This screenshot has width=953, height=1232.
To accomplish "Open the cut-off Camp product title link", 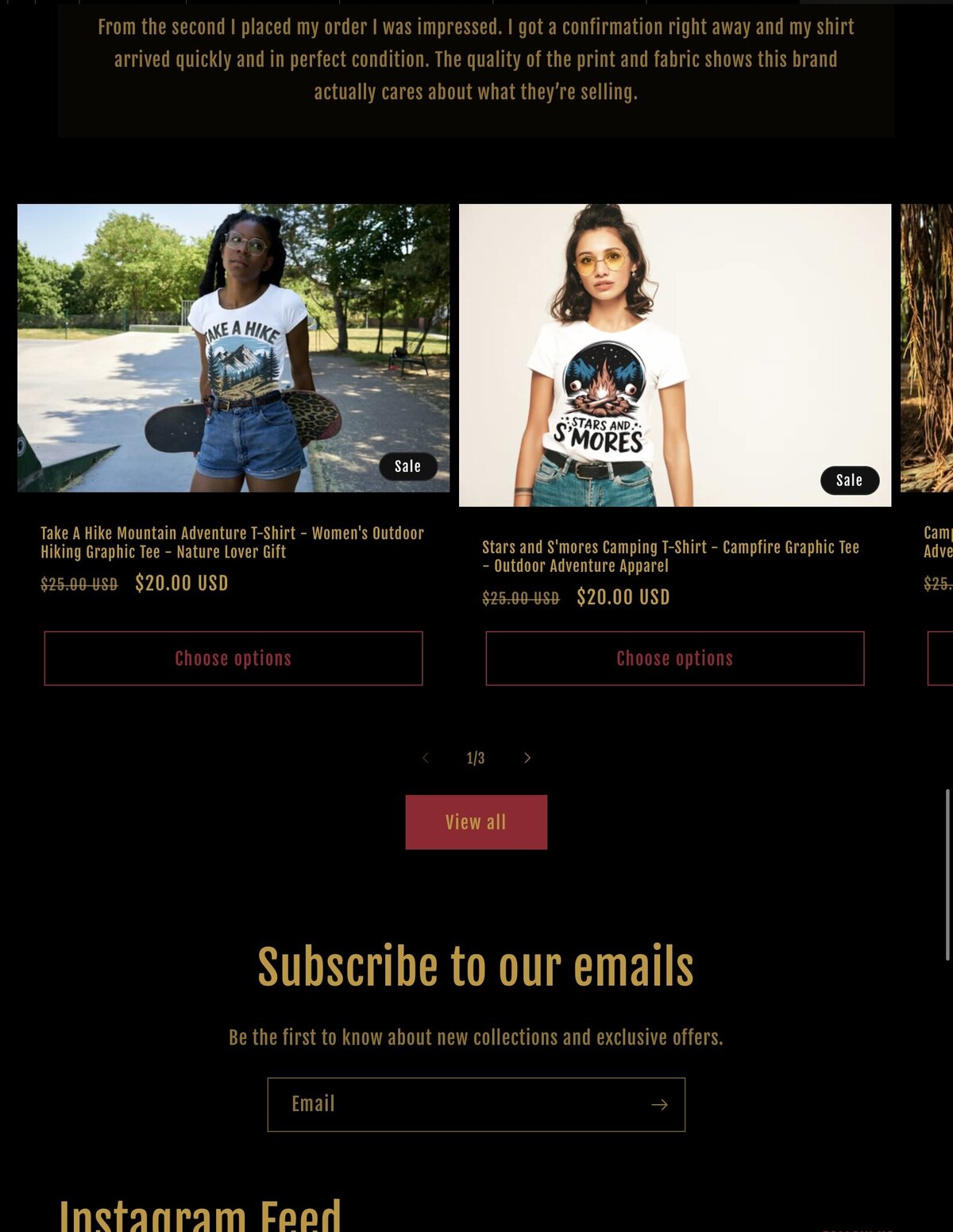I will pos(938,543).
